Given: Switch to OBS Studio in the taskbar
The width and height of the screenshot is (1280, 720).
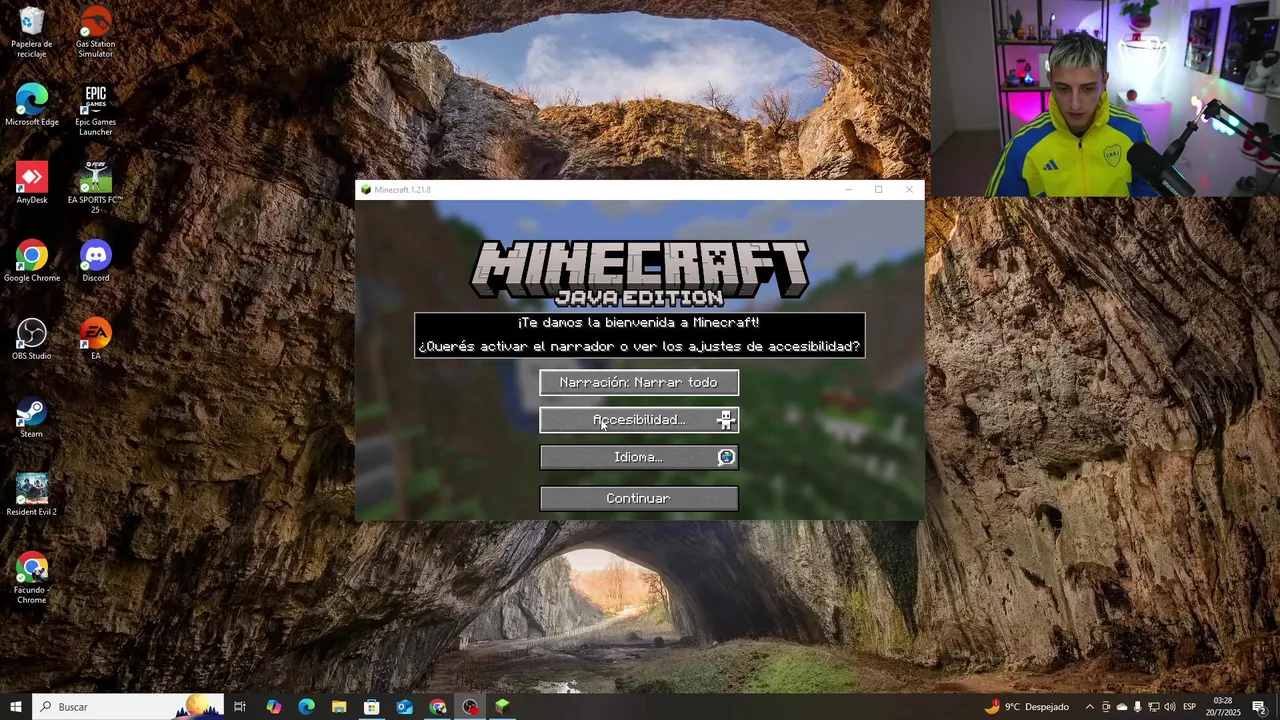Looking at the screenshot, I should tap(470, 707).
